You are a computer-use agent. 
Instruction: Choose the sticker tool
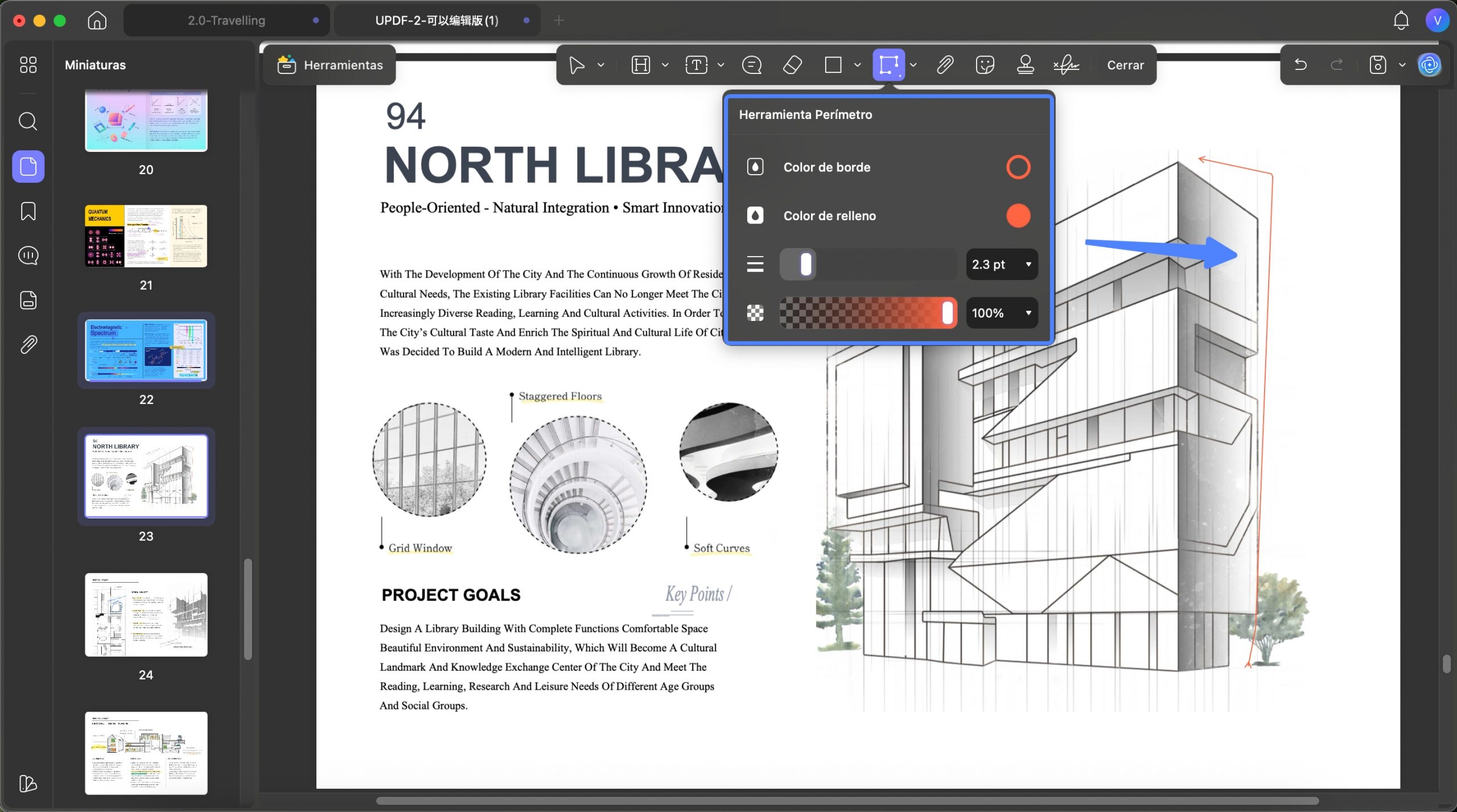985,65
